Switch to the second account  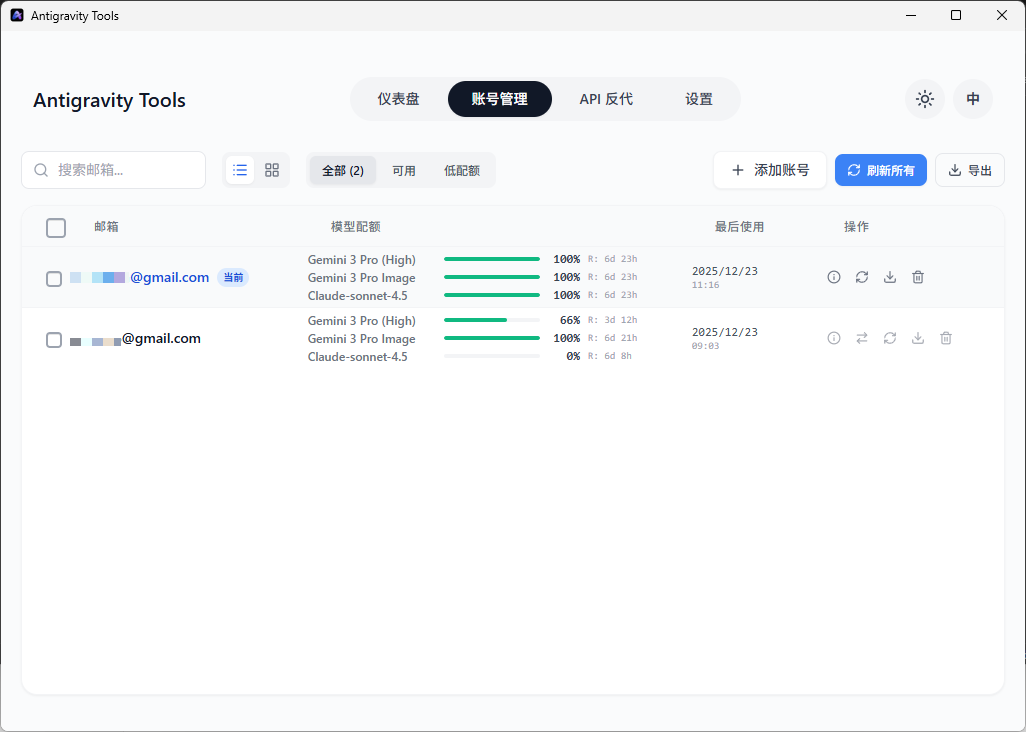(x=862, y=338)
